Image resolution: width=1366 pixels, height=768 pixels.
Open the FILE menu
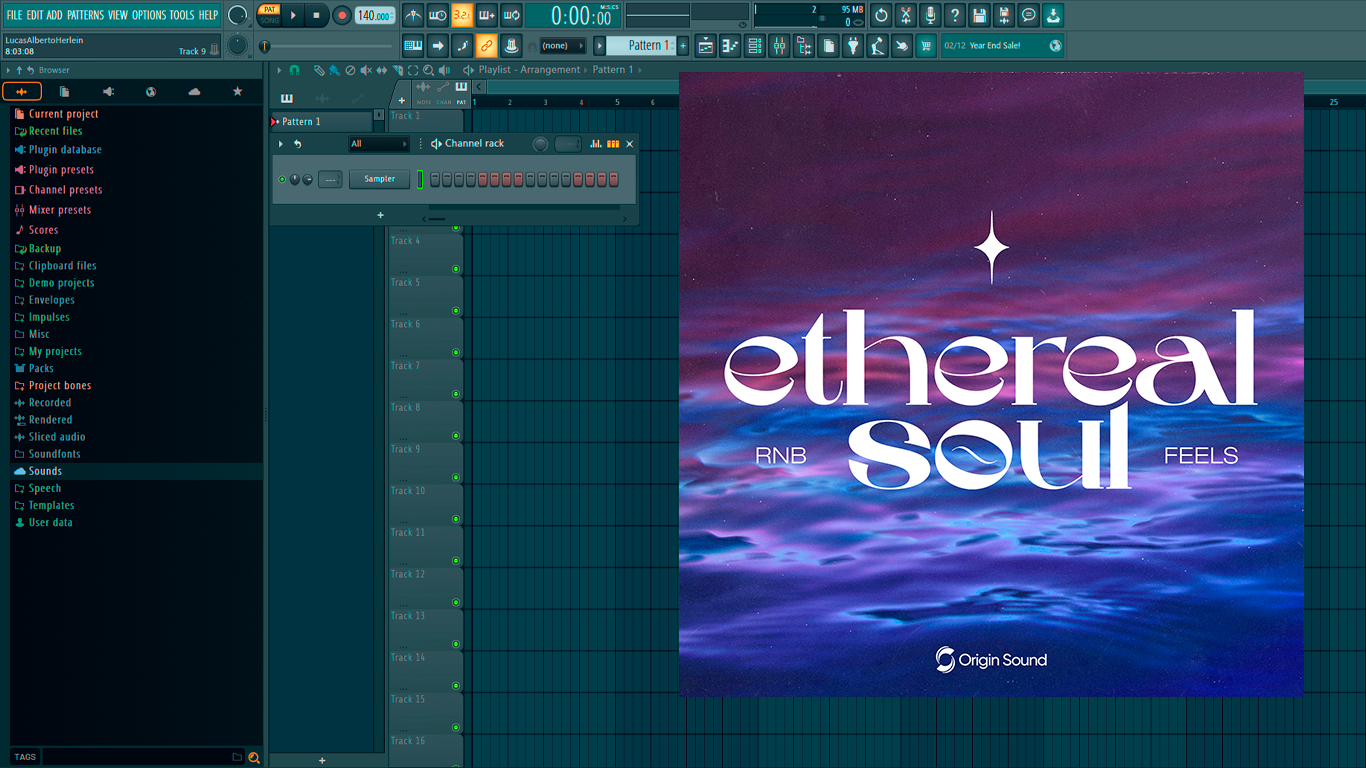[x=14, y=15]
